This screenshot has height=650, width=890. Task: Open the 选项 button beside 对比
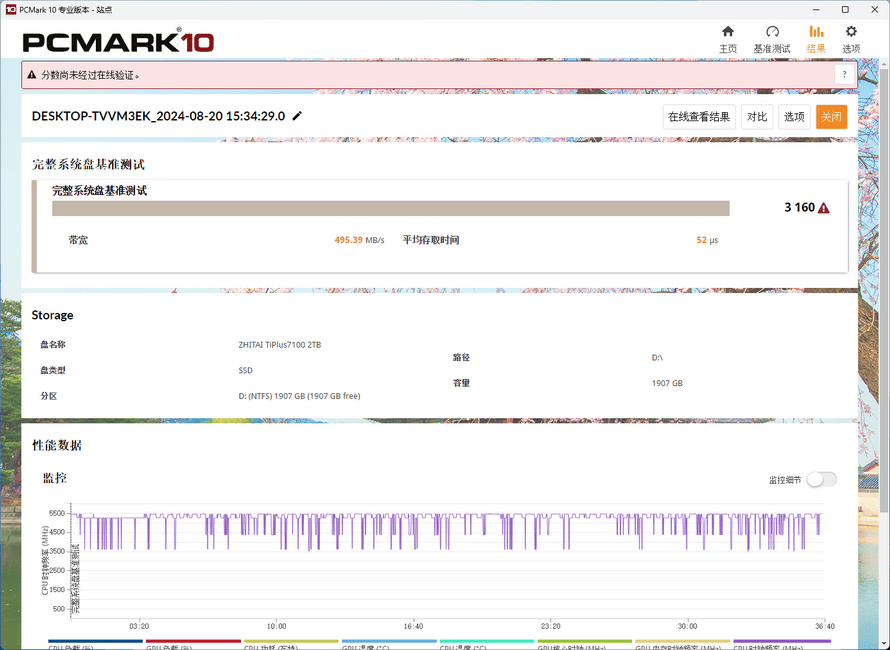click(x=794, y=117)
